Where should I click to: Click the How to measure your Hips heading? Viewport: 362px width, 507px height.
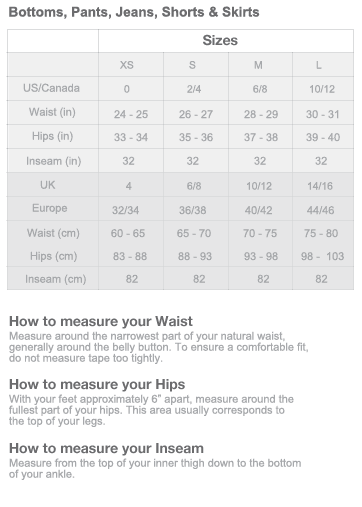coord(97,384)
